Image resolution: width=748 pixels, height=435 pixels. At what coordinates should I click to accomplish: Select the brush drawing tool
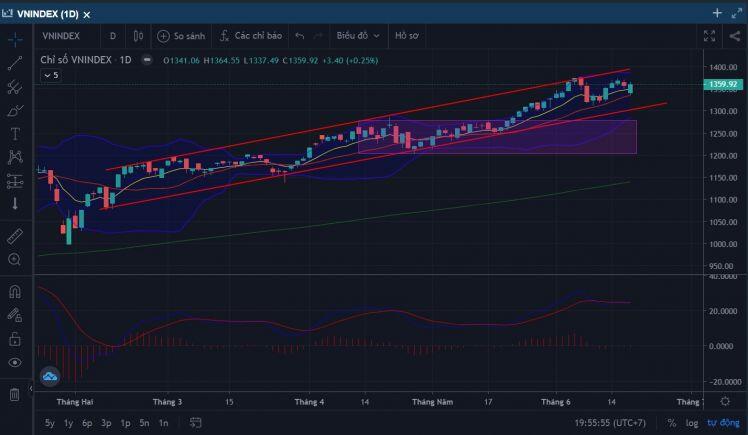(x=15, y=111)
